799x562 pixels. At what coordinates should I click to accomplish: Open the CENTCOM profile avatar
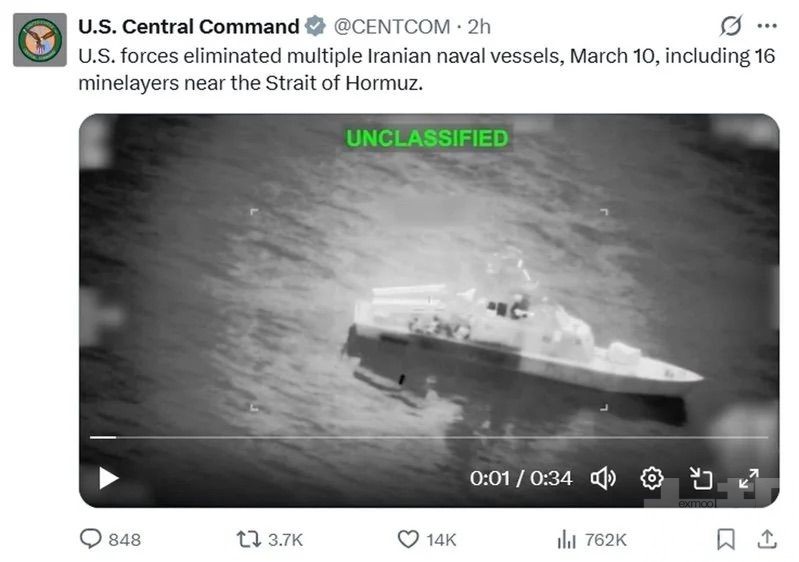pos(40,39)
